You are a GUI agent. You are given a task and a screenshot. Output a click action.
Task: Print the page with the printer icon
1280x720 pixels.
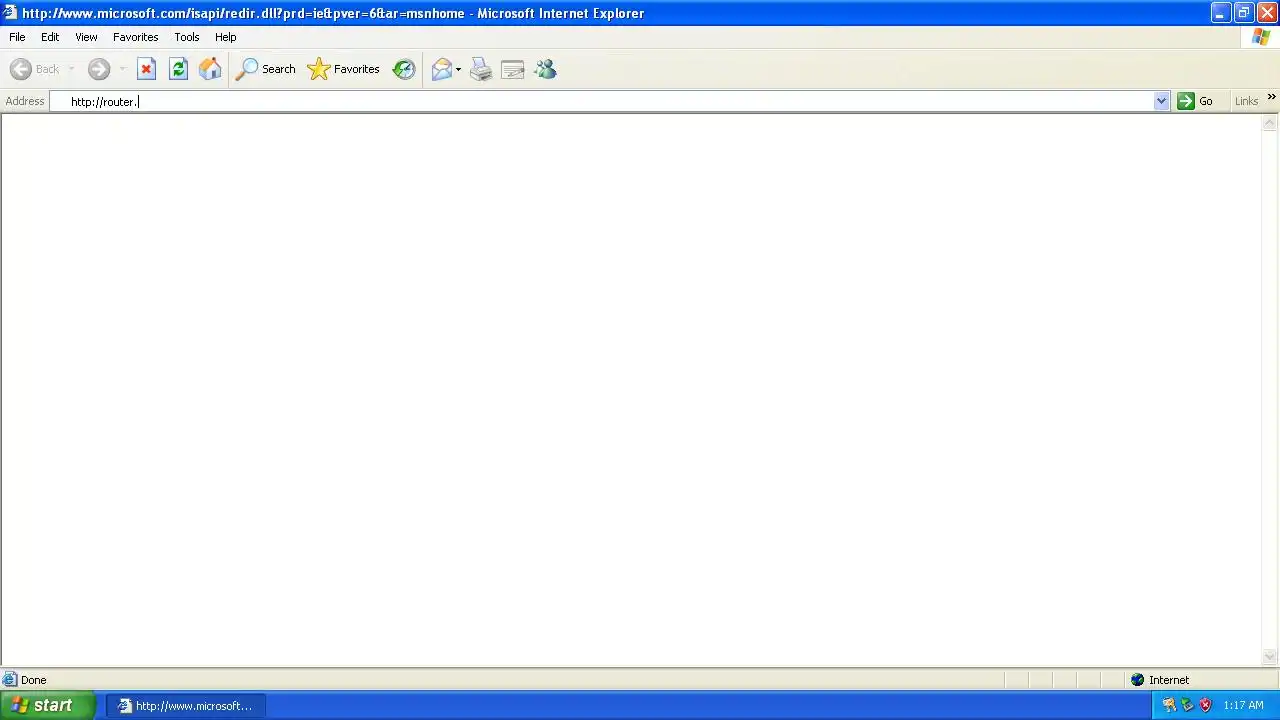coord(481,69)
